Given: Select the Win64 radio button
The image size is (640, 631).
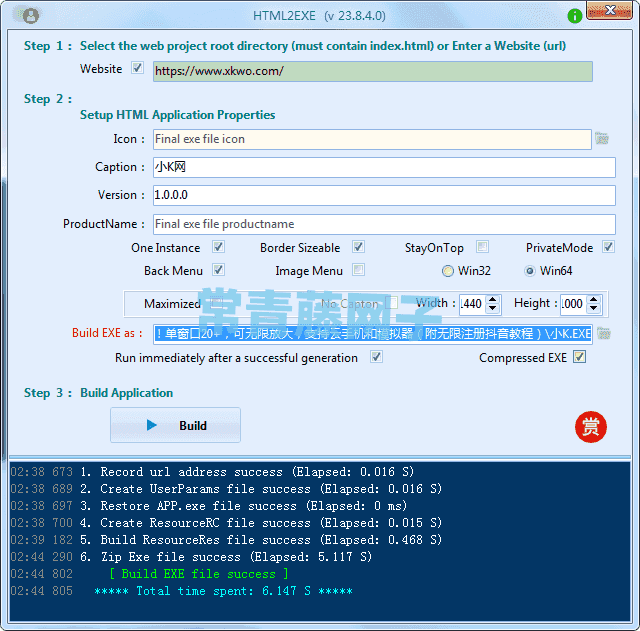Looking at the screenshot, I should pos(530,271).
